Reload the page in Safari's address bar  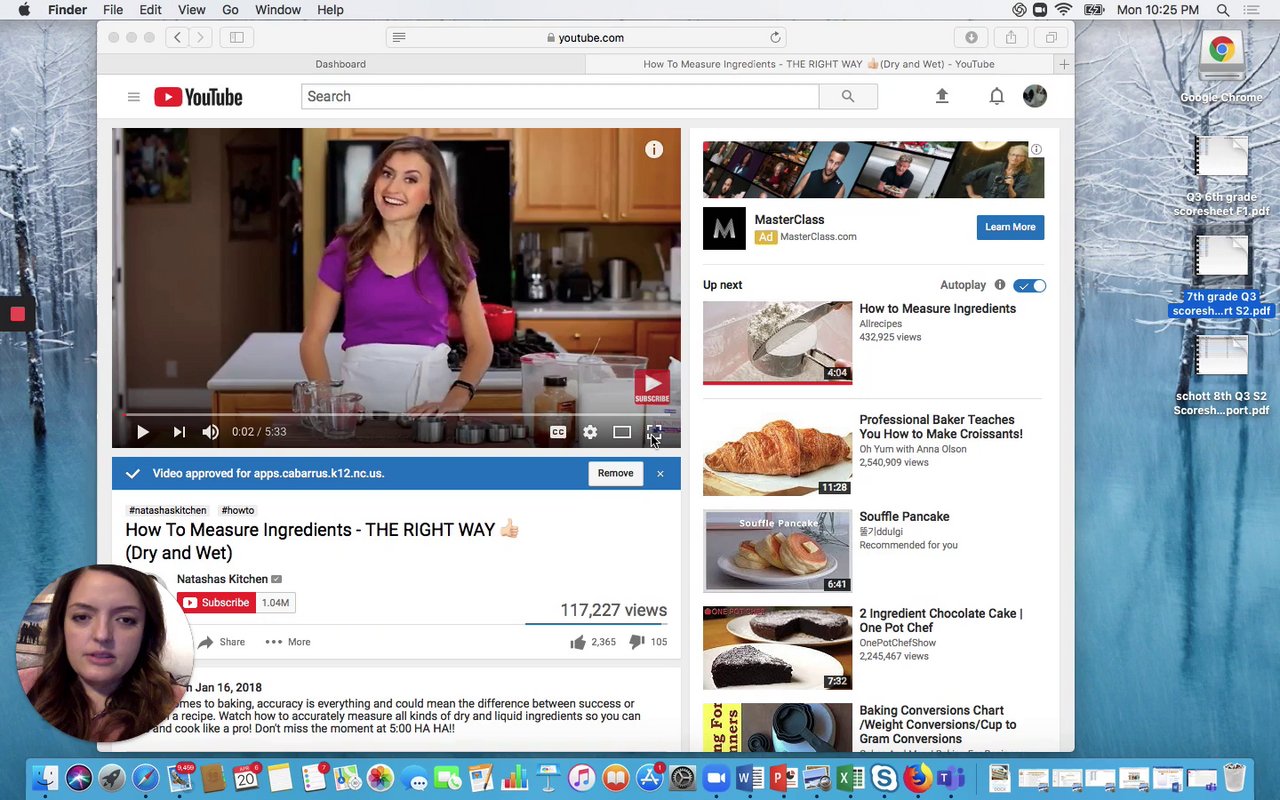coord(775,37)
